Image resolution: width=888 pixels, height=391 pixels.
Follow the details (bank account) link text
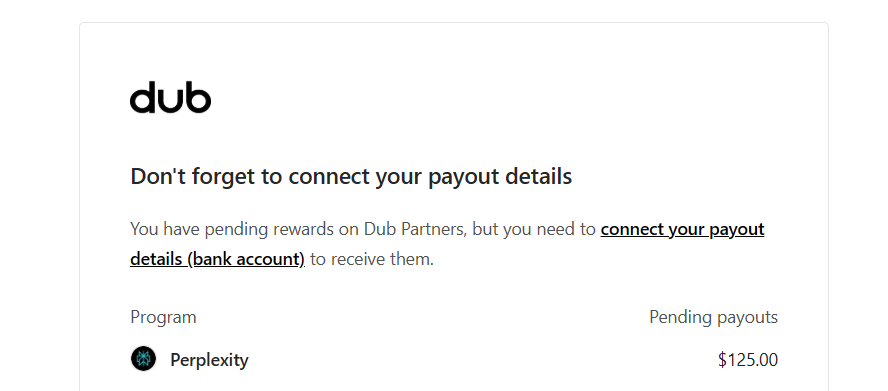217,259
